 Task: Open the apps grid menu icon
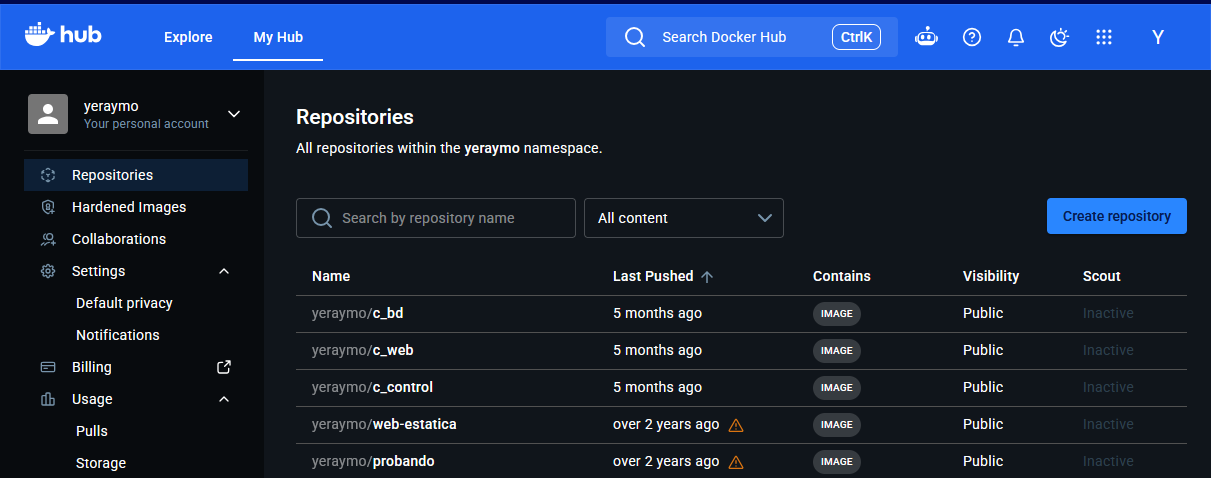point(1104,37)
